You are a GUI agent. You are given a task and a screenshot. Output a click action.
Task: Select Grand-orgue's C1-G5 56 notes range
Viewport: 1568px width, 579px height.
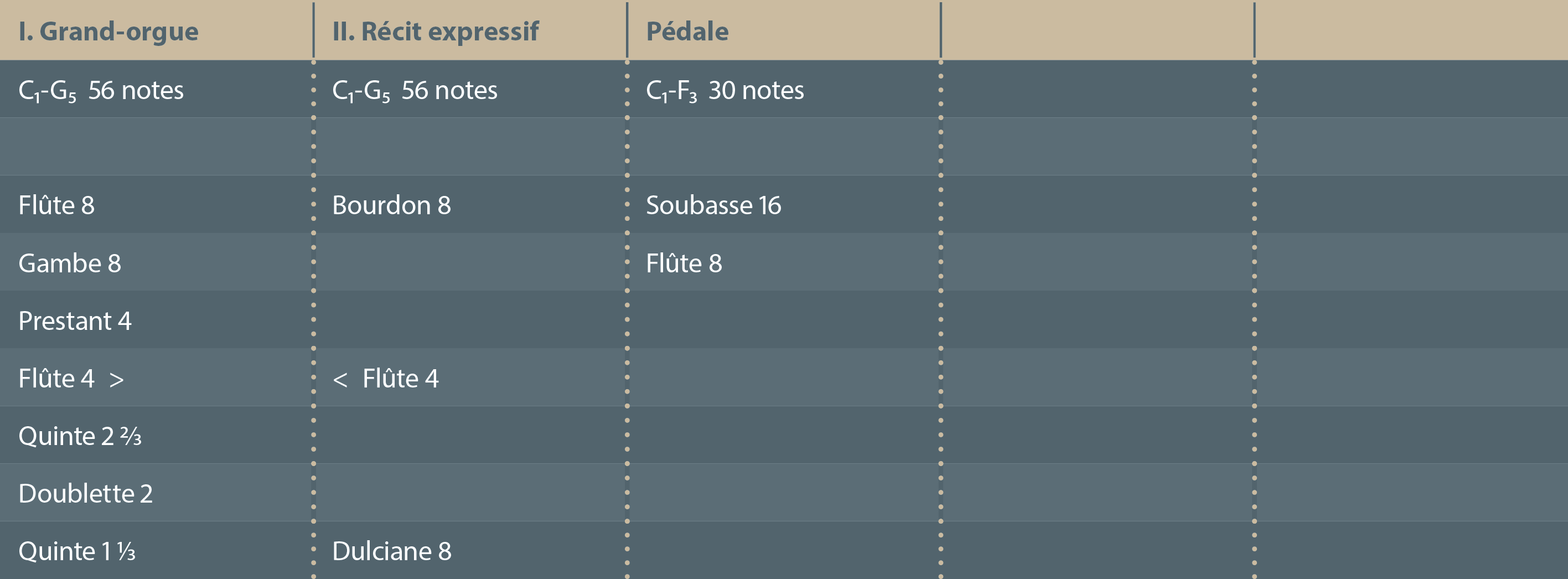pos(101,90)
